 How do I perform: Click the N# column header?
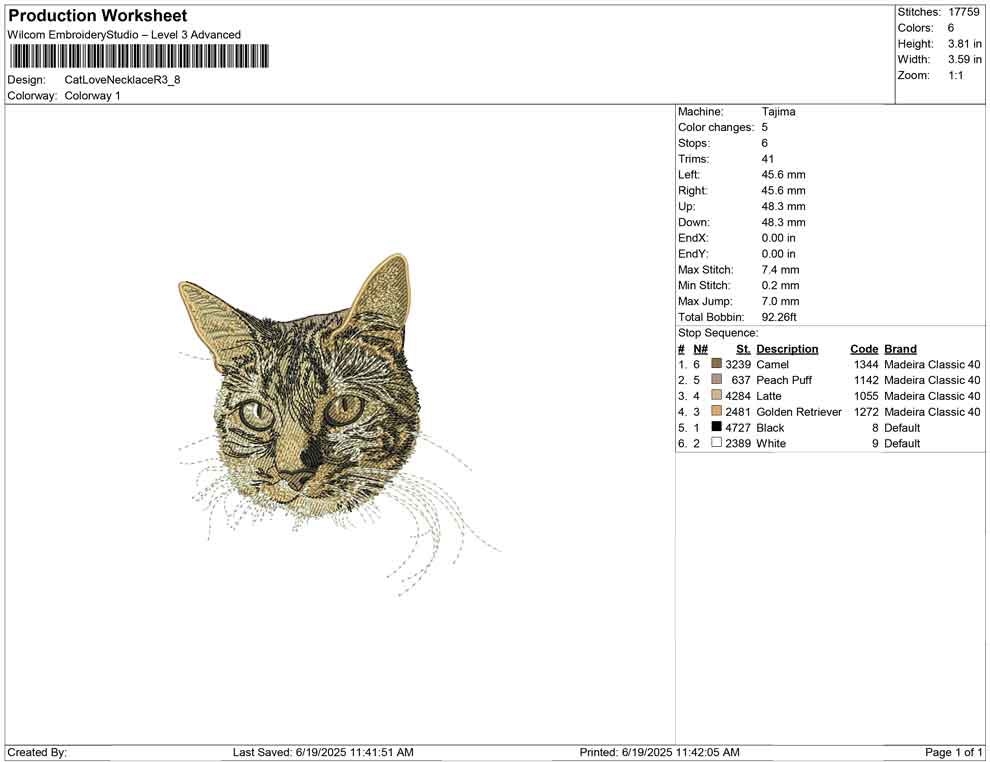[700, 349]
